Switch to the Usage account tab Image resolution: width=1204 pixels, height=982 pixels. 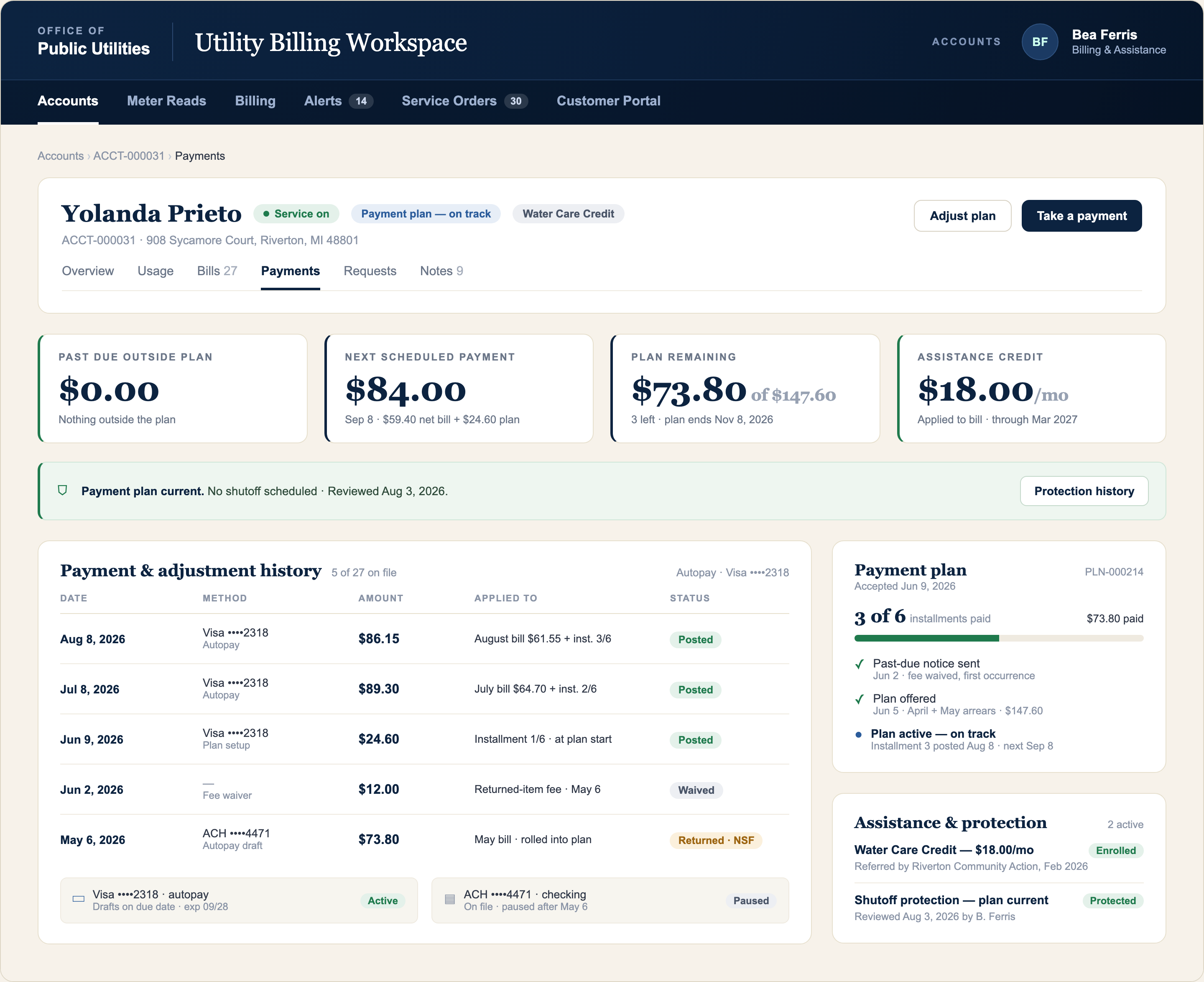click(x=156, y=271)
